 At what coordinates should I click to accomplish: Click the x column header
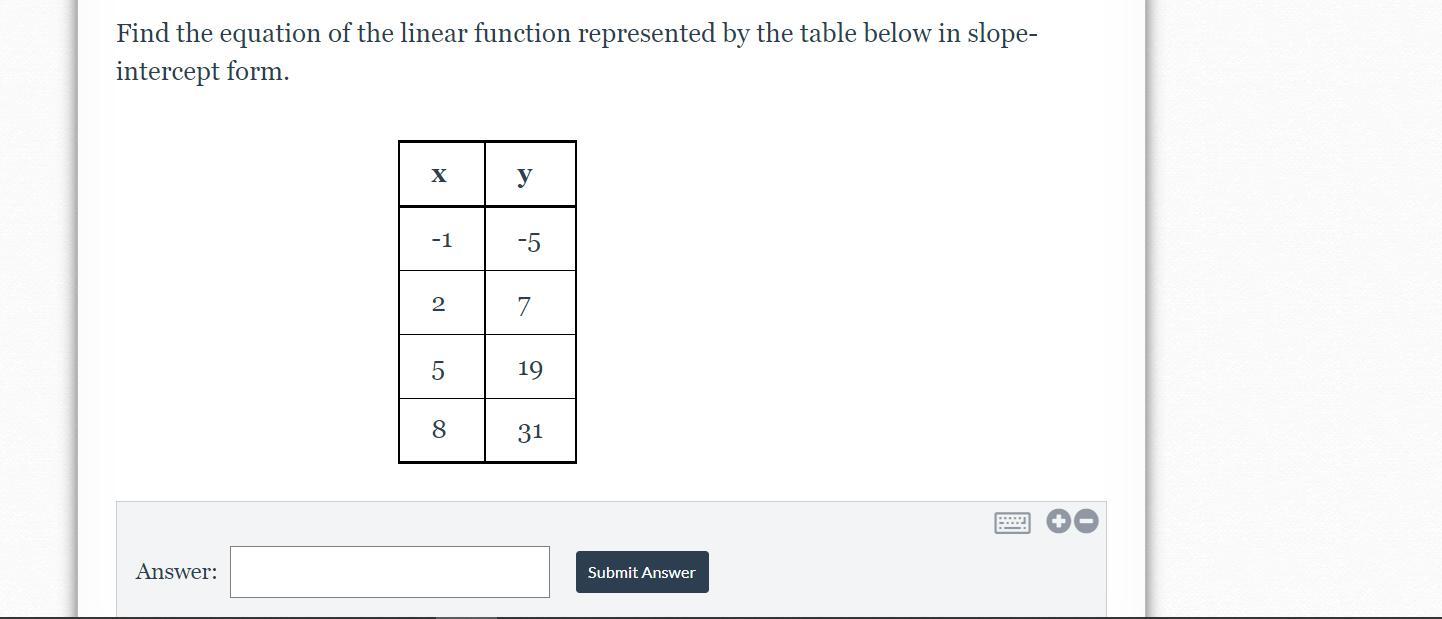439,175
